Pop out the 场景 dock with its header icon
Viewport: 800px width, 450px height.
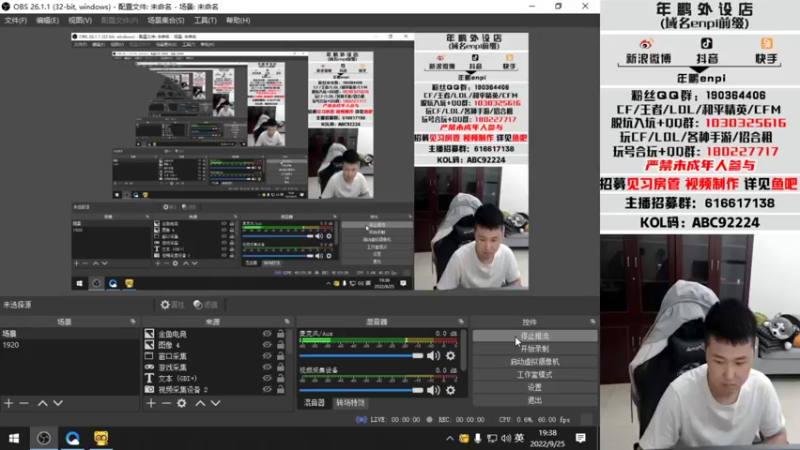(133, 321)
